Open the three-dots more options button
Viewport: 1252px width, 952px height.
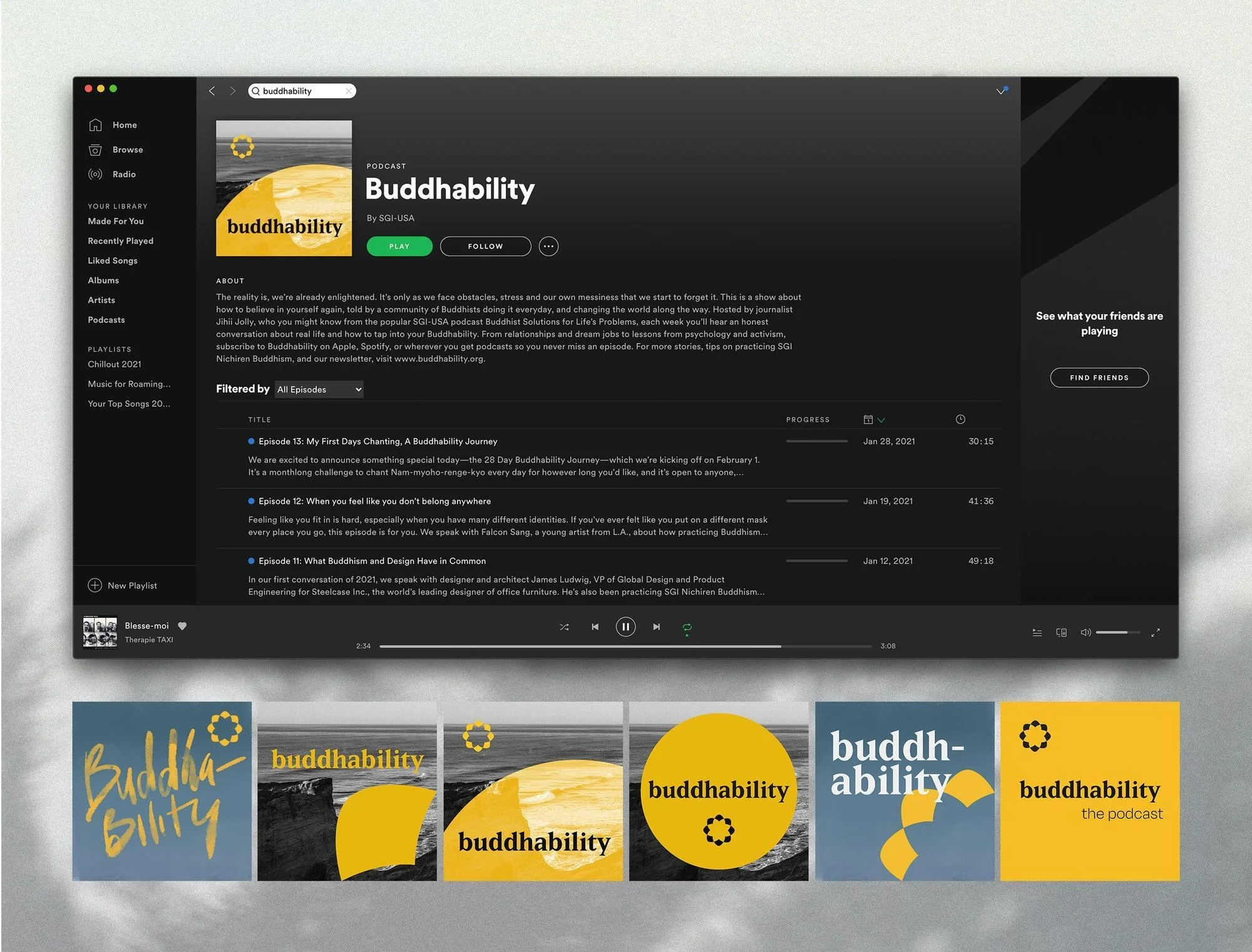tap(548, 246)
